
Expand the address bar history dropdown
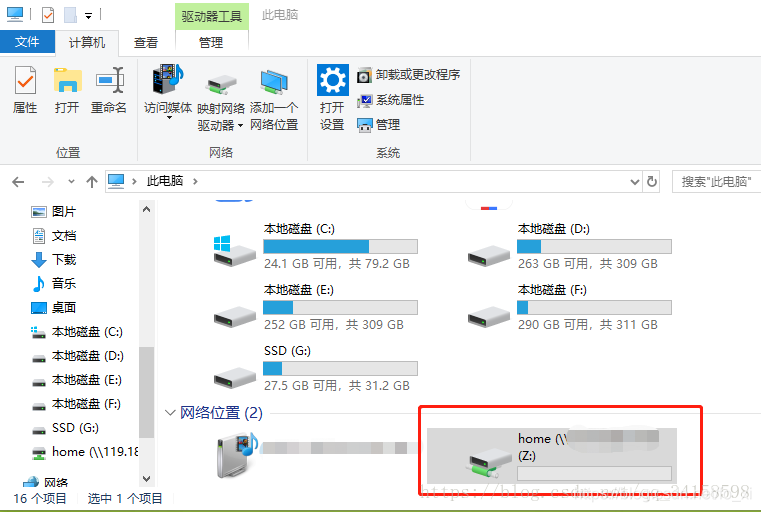(634, 182)
